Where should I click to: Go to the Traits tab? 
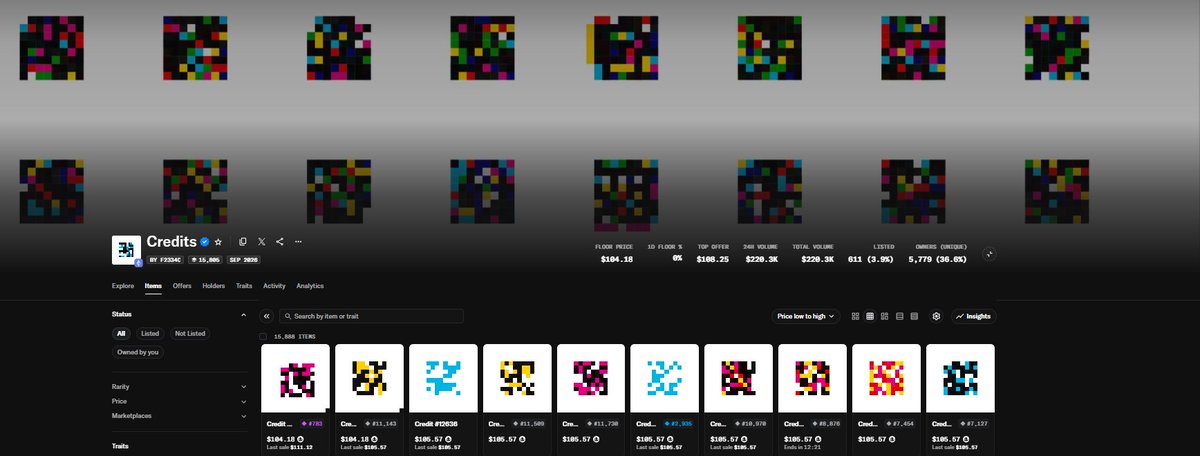244,286
